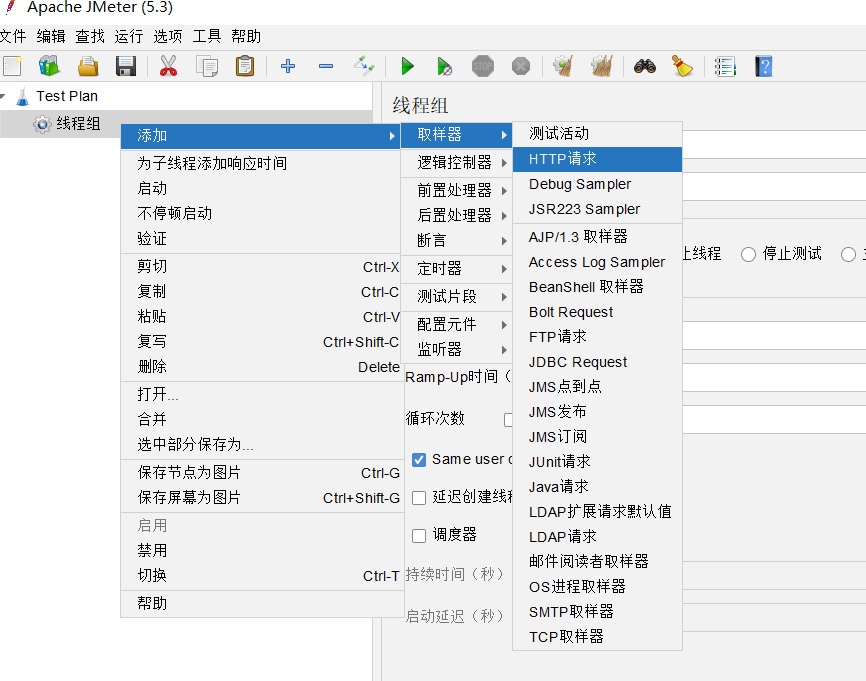The height and width of the screenshot is (681, 866).
Task: Expand the 前置处理器 submenu
Action: [457, 191]
